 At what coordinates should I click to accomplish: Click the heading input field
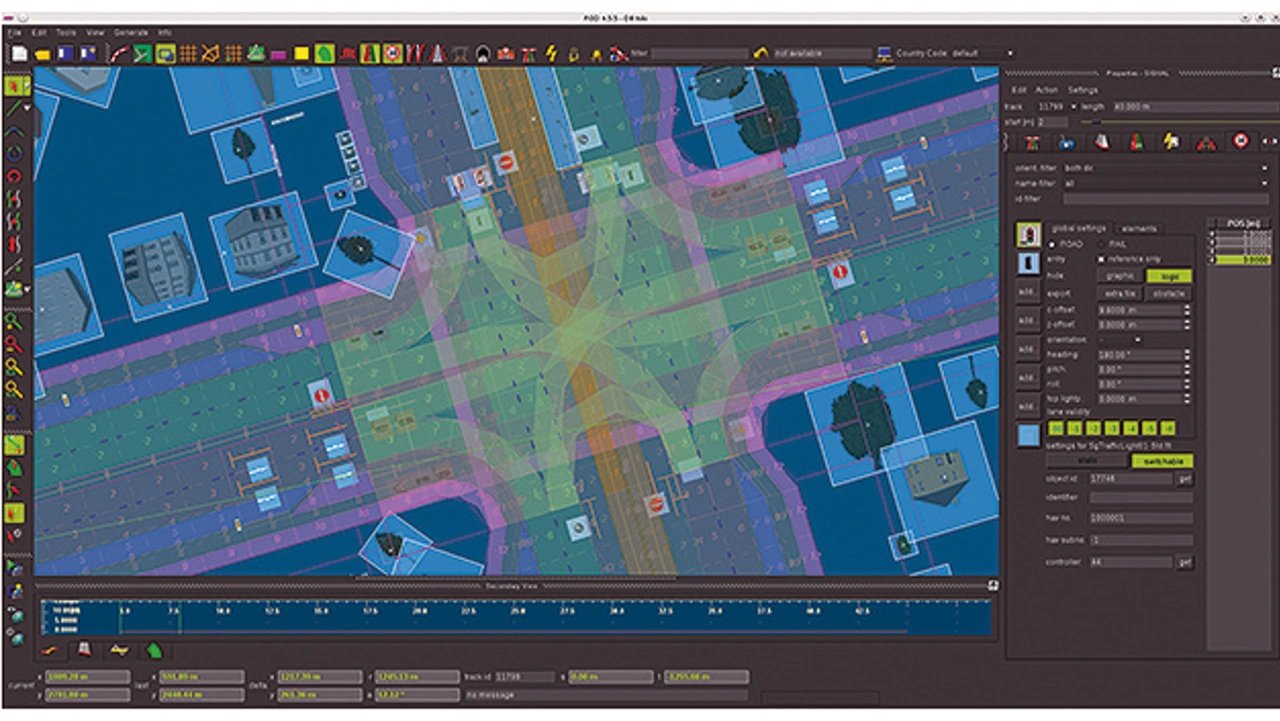click(1139, 355)
